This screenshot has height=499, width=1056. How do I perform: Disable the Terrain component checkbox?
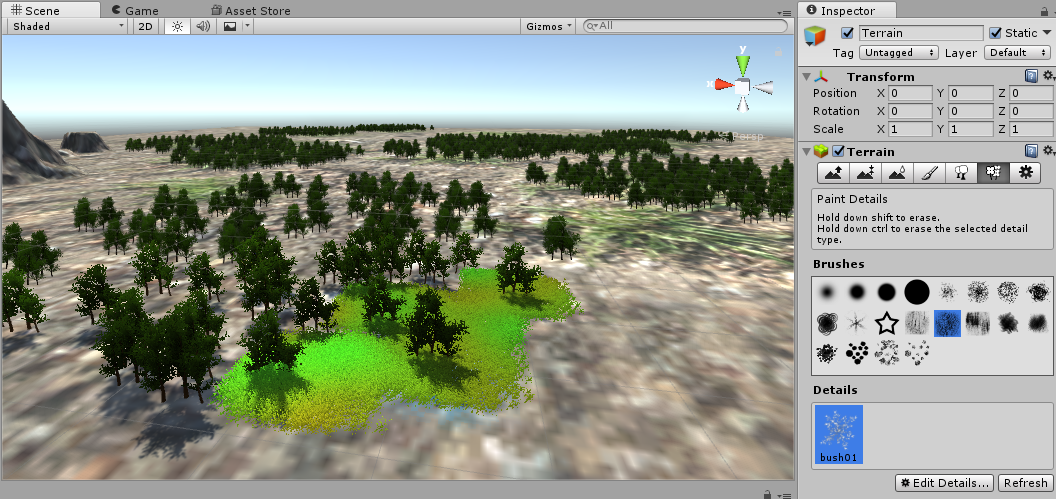point(839,151)
